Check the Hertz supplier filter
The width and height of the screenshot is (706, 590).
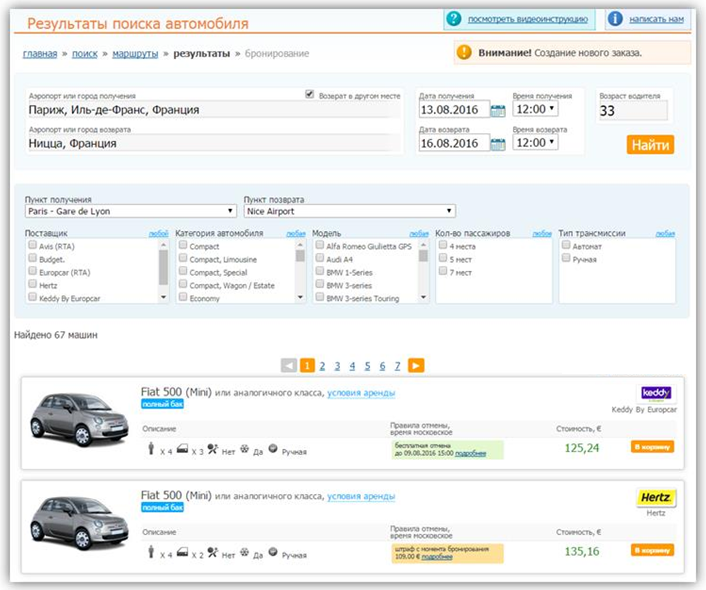pos(32,284)
